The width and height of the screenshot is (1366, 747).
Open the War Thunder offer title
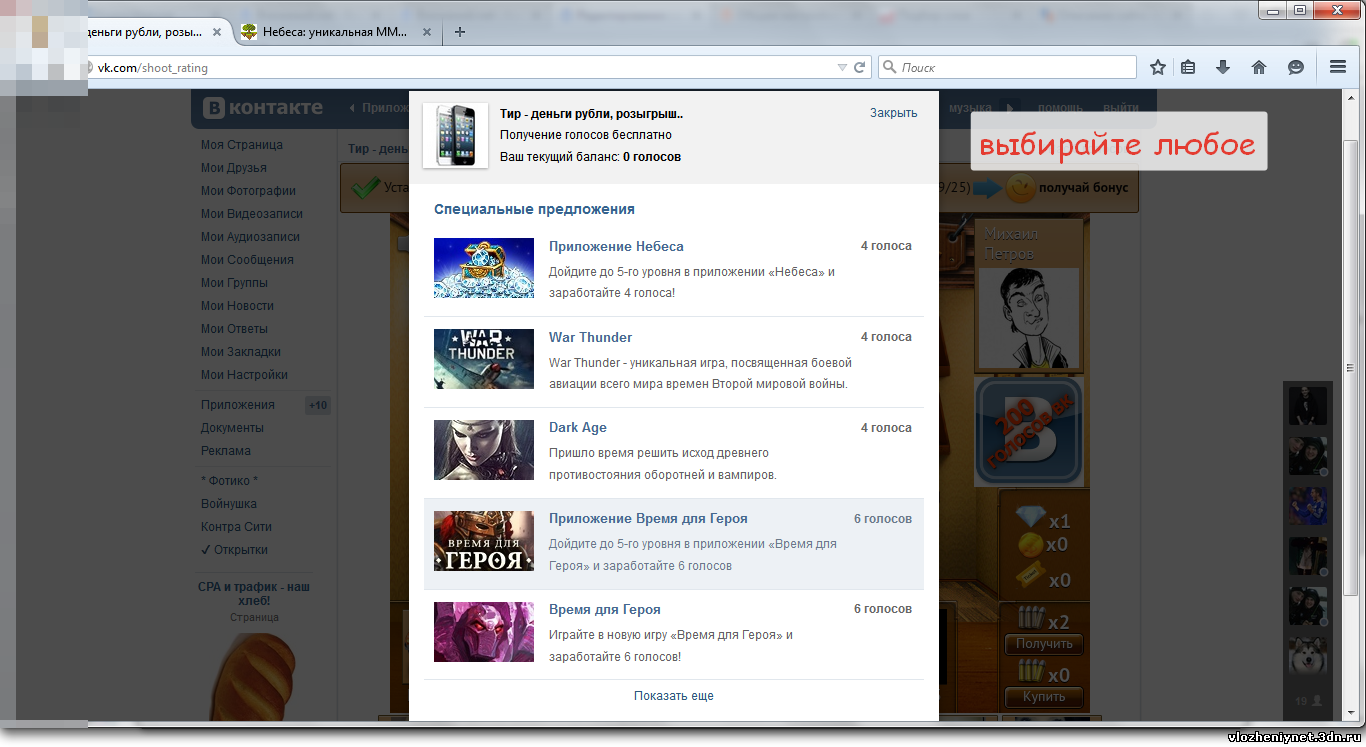[590, 337]
